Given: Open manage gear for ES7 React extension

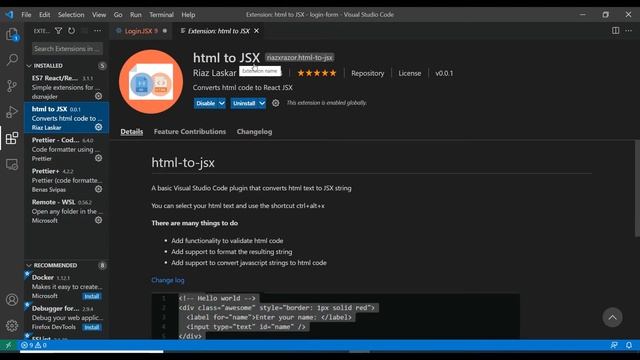Looking at the screenshot, I should (x=98, y=96).
